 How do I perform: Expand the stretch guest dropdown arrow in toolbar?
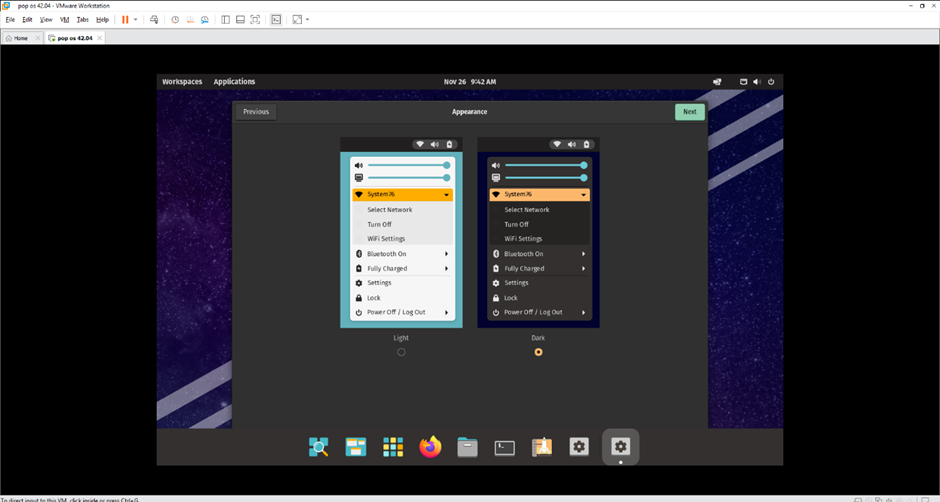pos(308,19)
